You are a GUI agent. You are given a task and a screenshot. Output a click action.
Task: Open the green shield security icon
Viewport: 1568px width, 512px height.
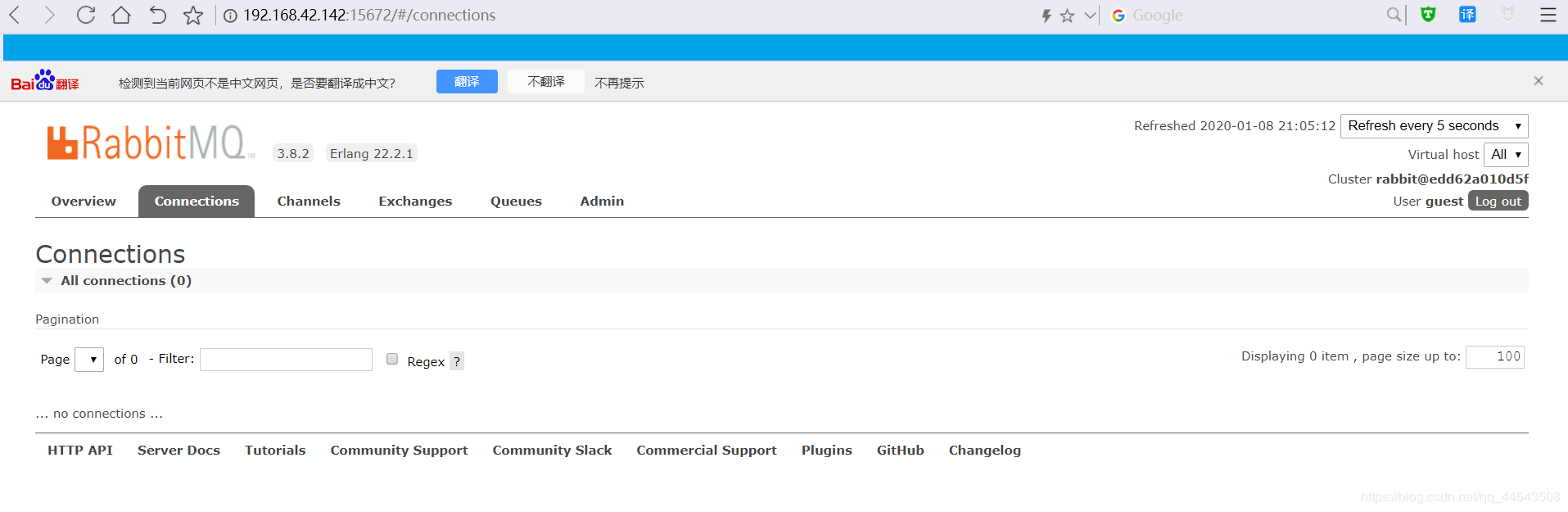[1428, 14]
